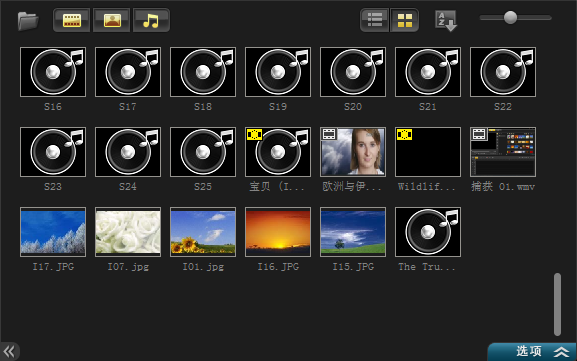This screenshot has width=577, height=361.
Task: Click the I16.JPG file name label
Action: pos(278,267)
